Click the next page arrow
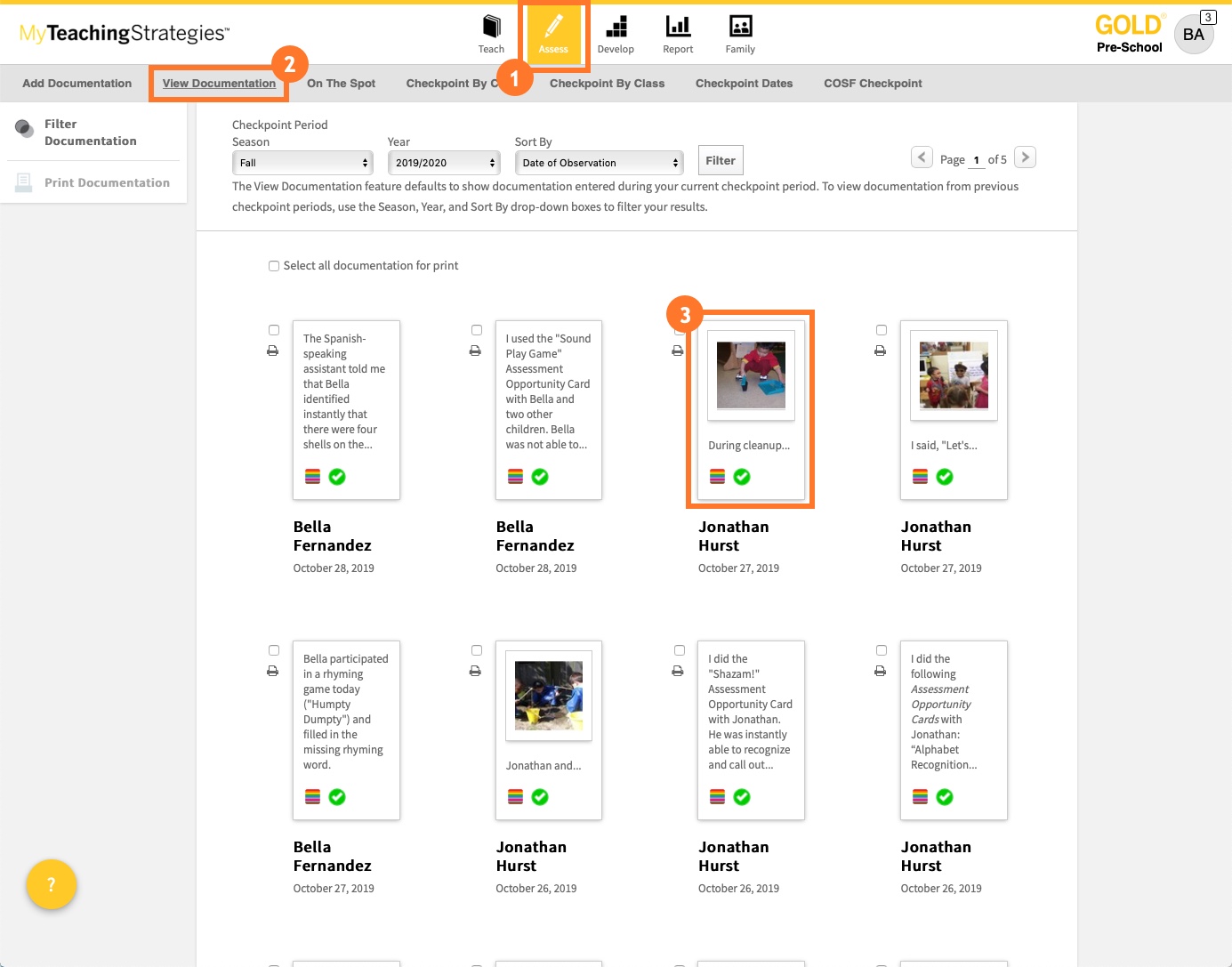The width and height of the screenshot is (1232, 967). 1025,157
